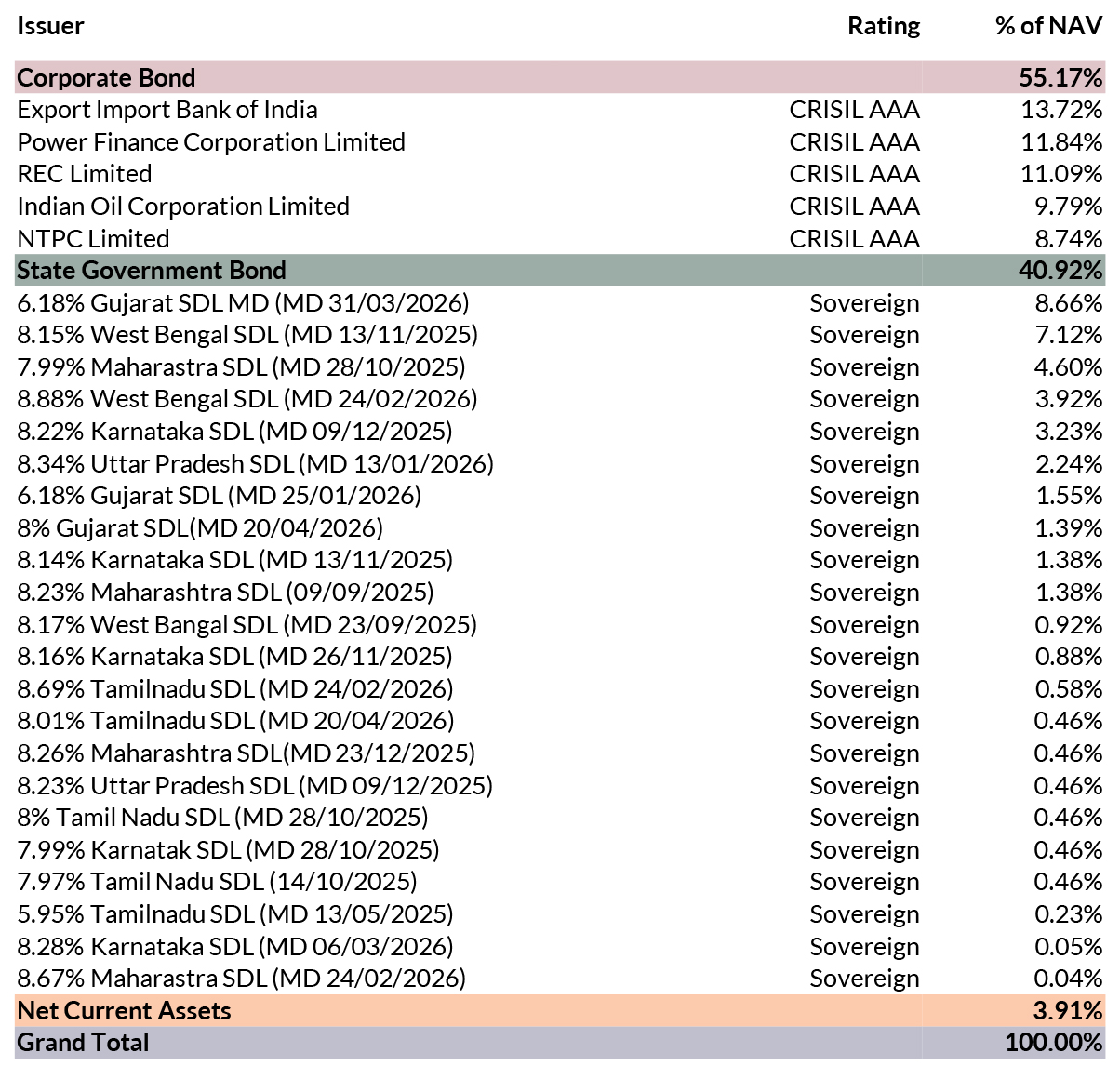Screen dimensions: 1120x1066
Task: Select Export Import Bank of India row
Action: coord(560,110)
